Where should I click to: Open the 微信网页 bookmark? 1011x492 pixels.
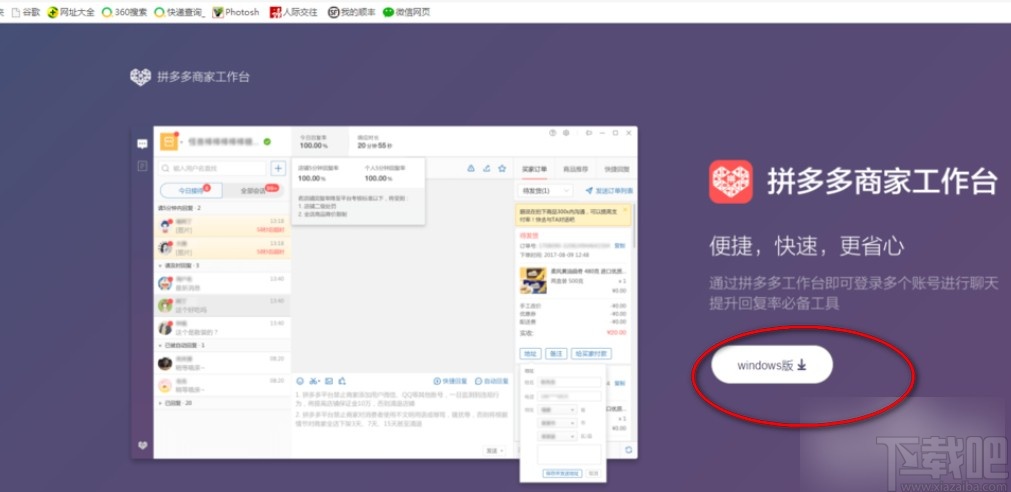(x=406, y=12)
